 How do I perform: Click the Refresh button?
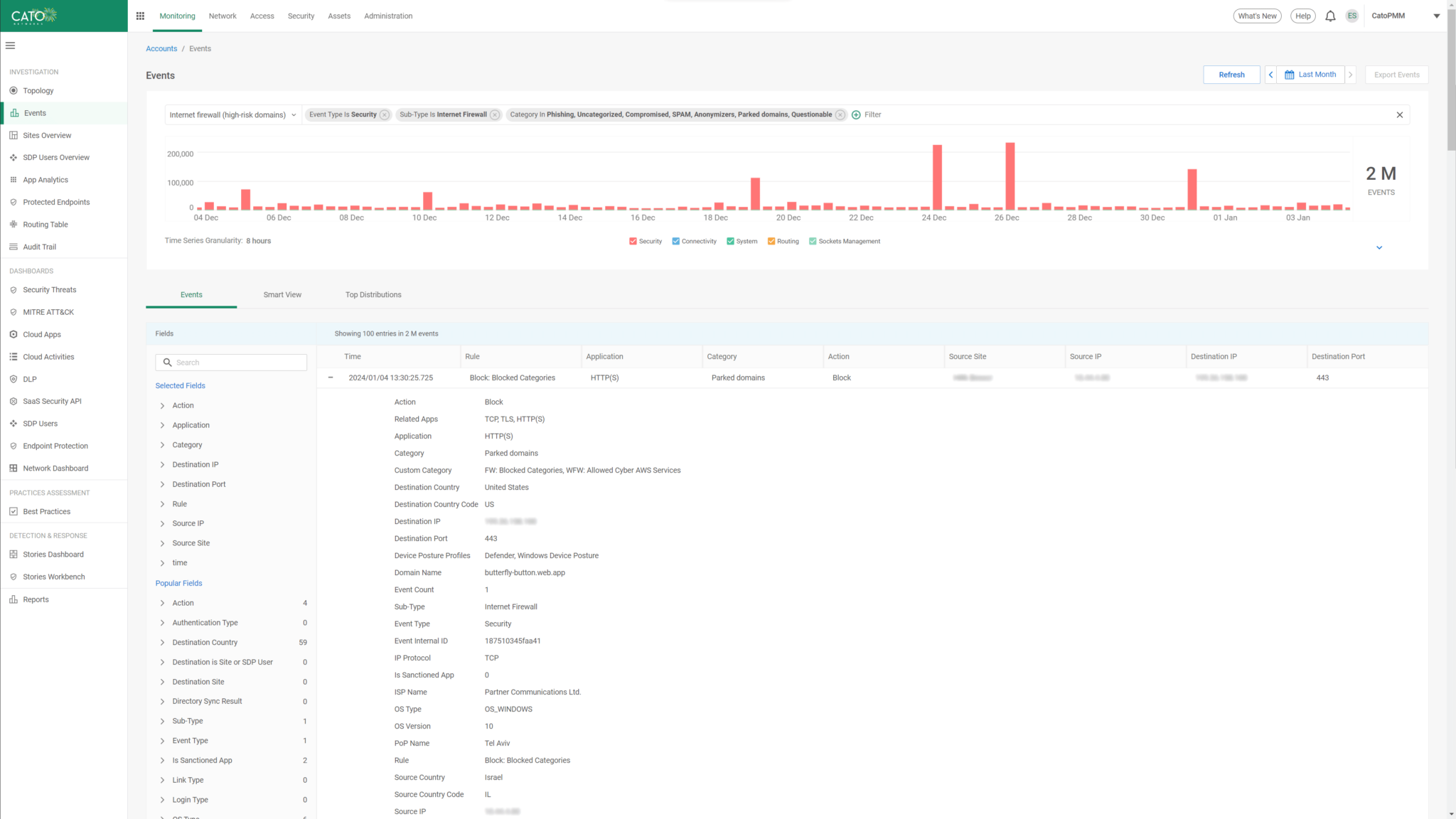1231,75
